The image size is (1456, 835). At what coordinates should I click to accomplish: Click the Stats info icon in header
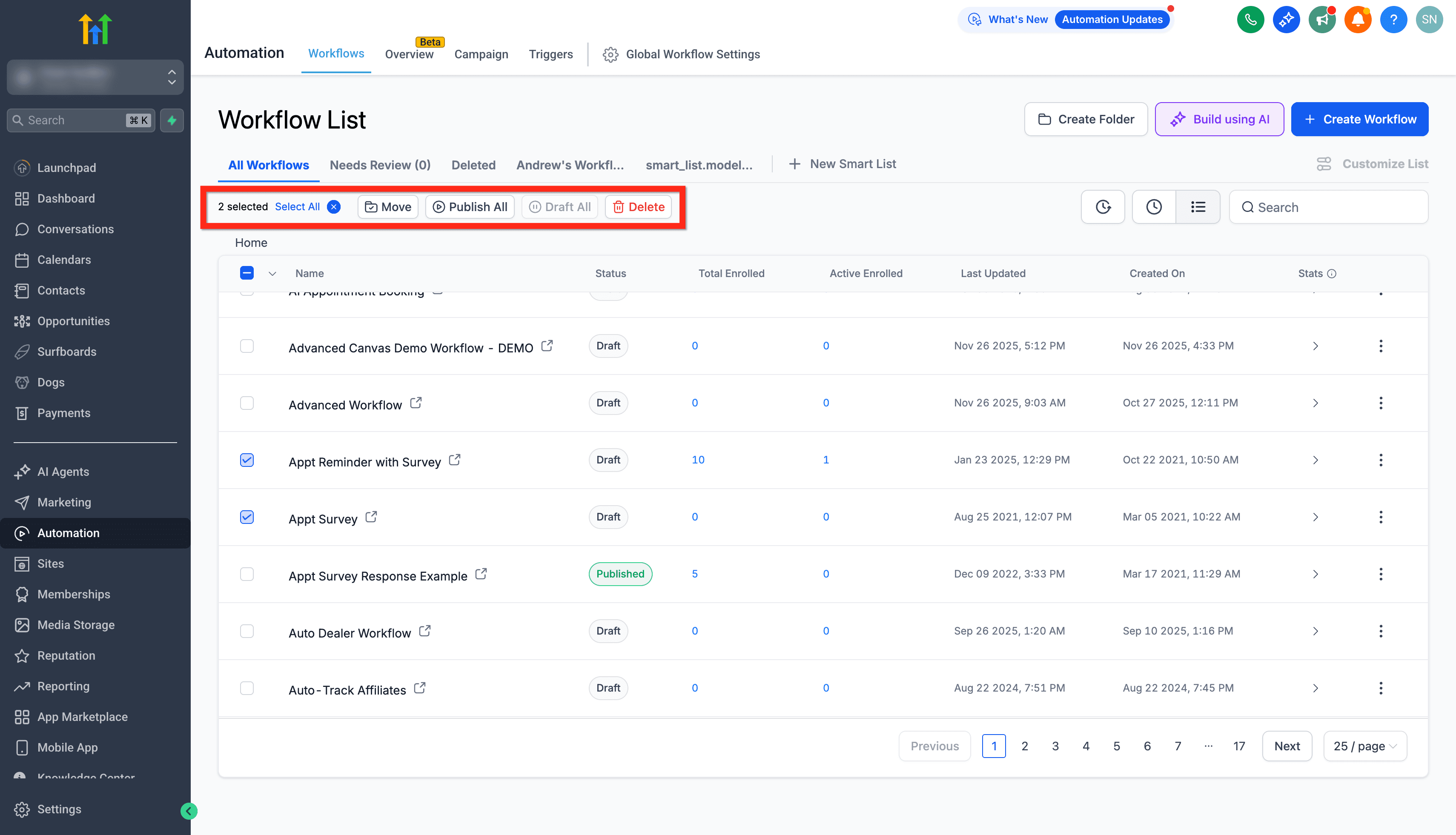point(1332,274)
